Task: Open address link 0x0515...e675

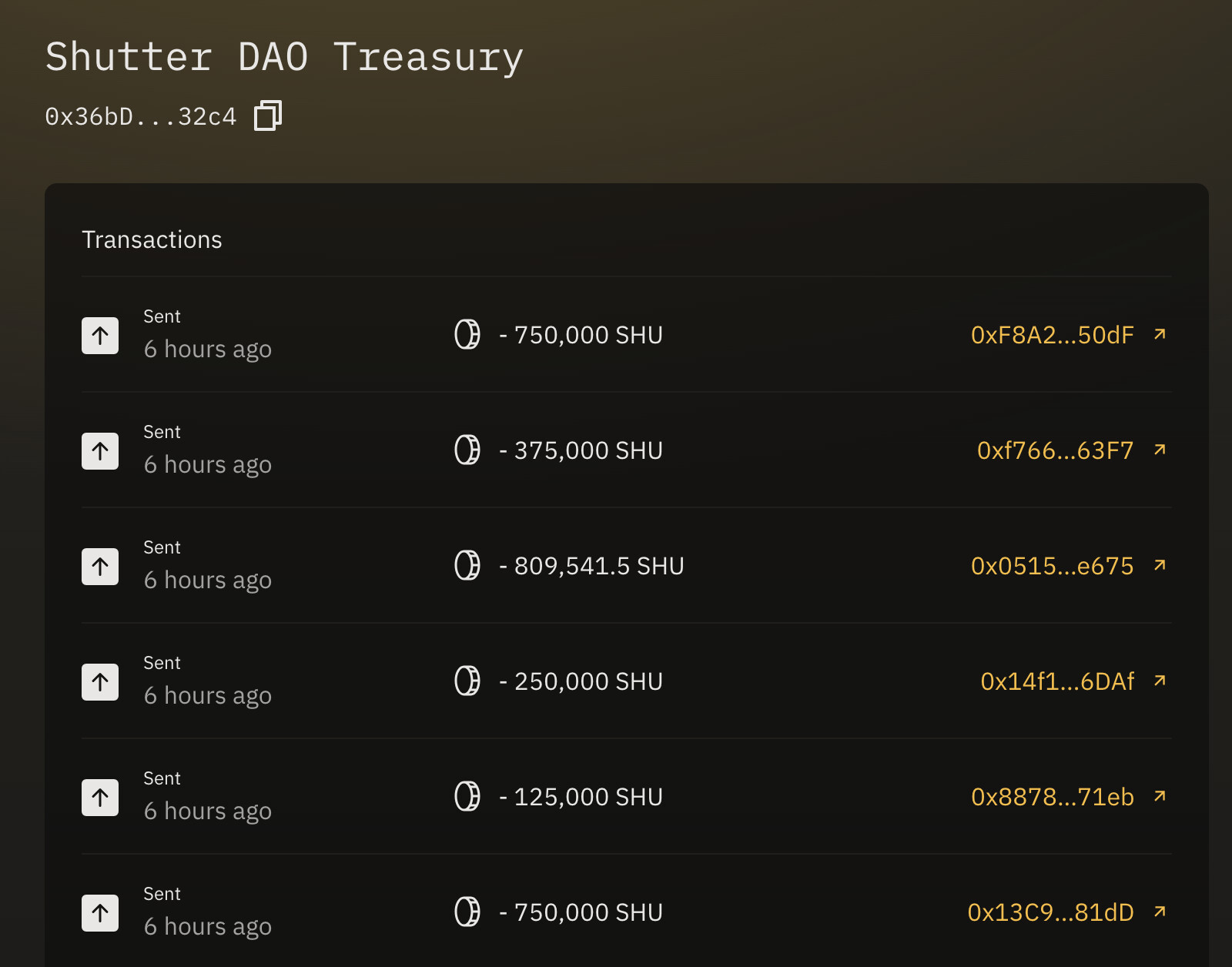Action: pos(1052,566)
